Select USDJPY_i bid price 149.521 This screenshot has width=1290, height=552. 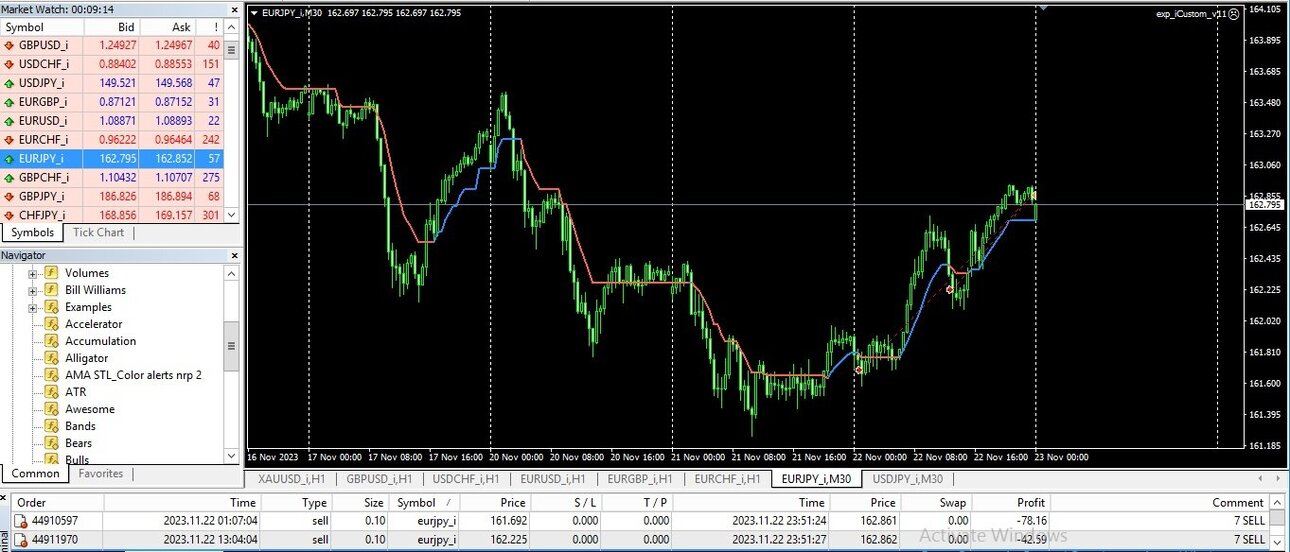116,83
